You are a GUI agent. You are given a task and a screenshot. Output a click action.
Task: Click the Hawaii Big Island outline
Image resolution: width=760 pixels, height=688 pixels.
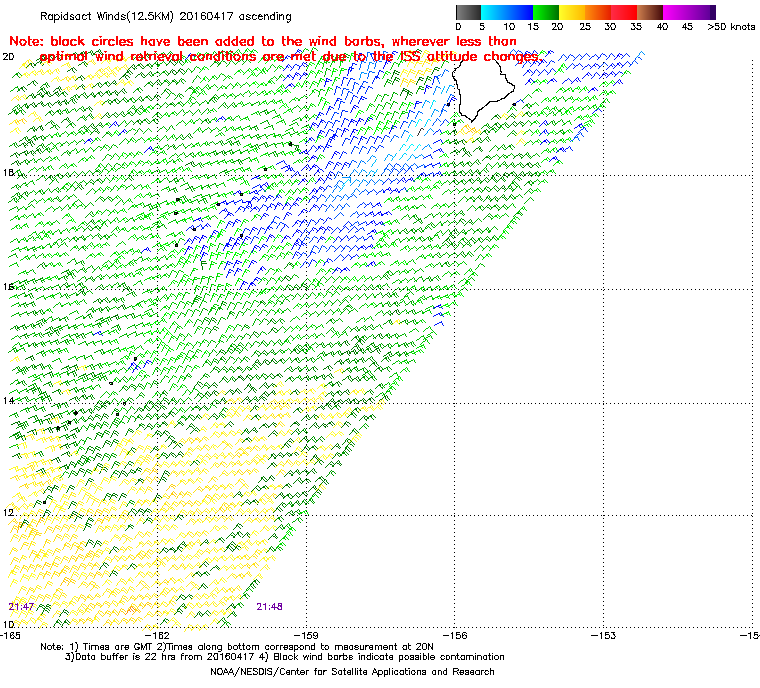point(481,90)
